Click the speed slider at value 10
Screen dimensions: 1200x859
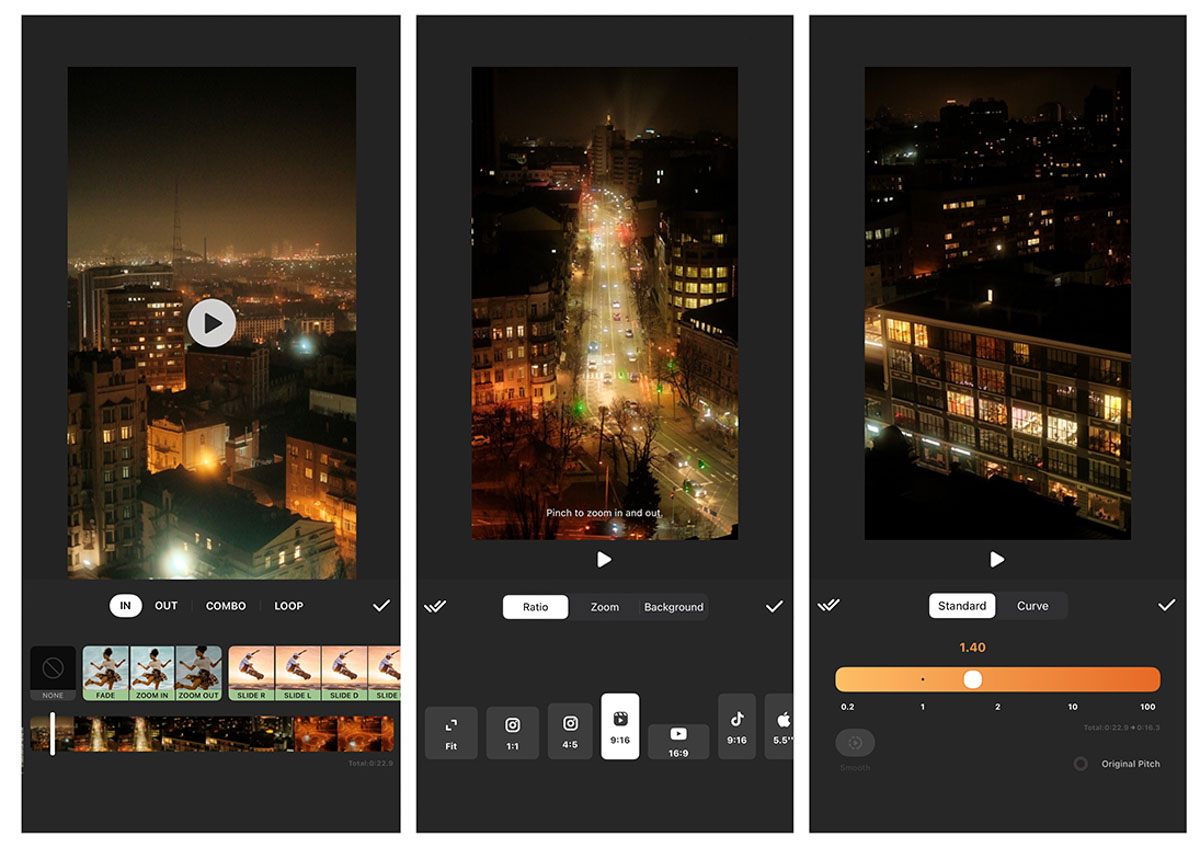(x=1073, y=680)
